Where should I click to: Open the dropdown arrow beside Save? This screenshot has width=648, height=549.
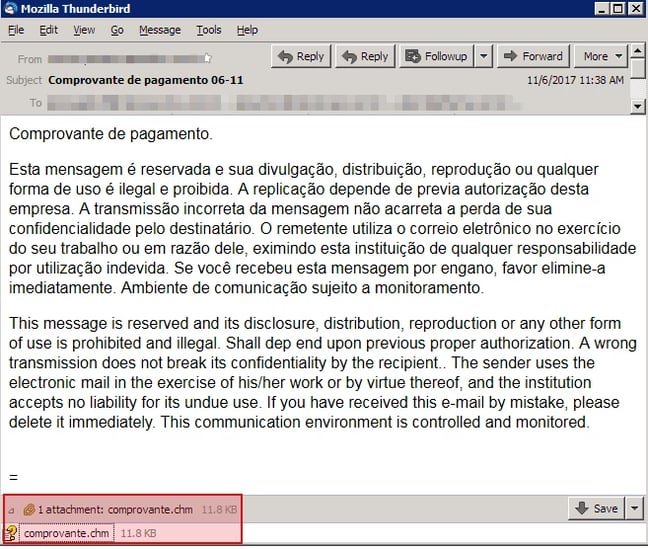(x=636, y=509)
